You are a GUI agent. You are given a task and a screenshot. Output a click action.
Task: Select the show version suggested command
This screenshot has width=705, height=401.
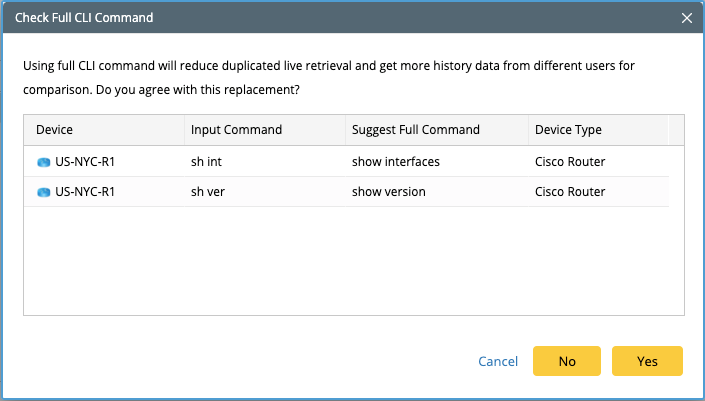tap(388, 192)
